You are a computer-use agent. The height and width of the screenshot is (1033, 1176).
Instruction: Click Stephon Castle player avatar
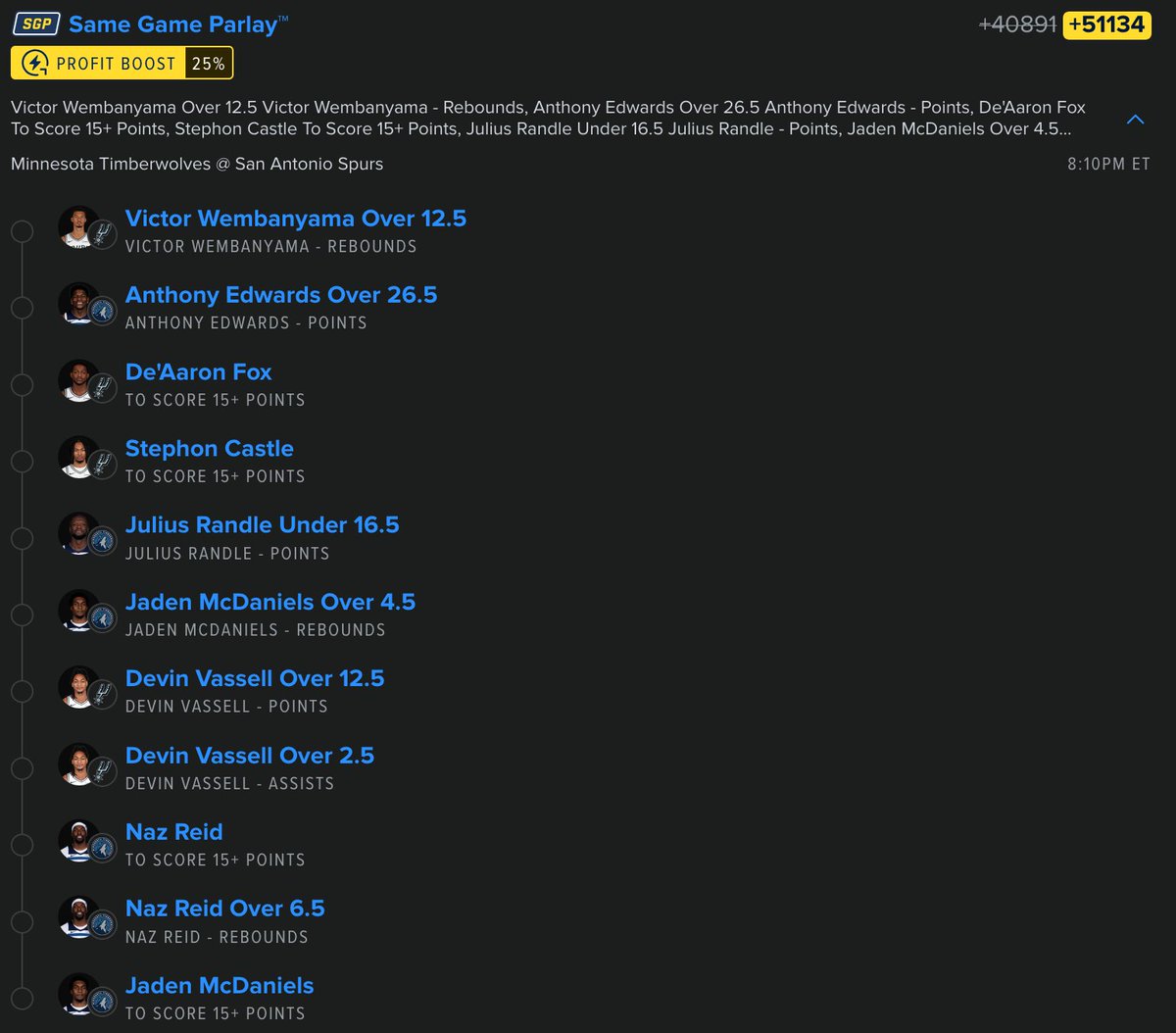pos(78,457)
